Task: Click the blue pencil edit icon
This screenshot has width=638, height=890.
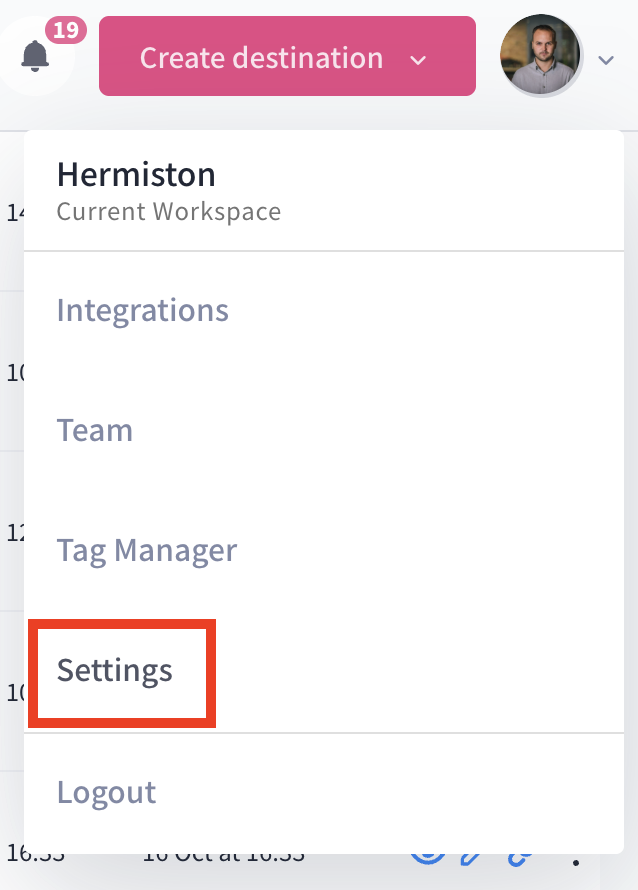Action: pyautogui.click(x=471, y=859)
